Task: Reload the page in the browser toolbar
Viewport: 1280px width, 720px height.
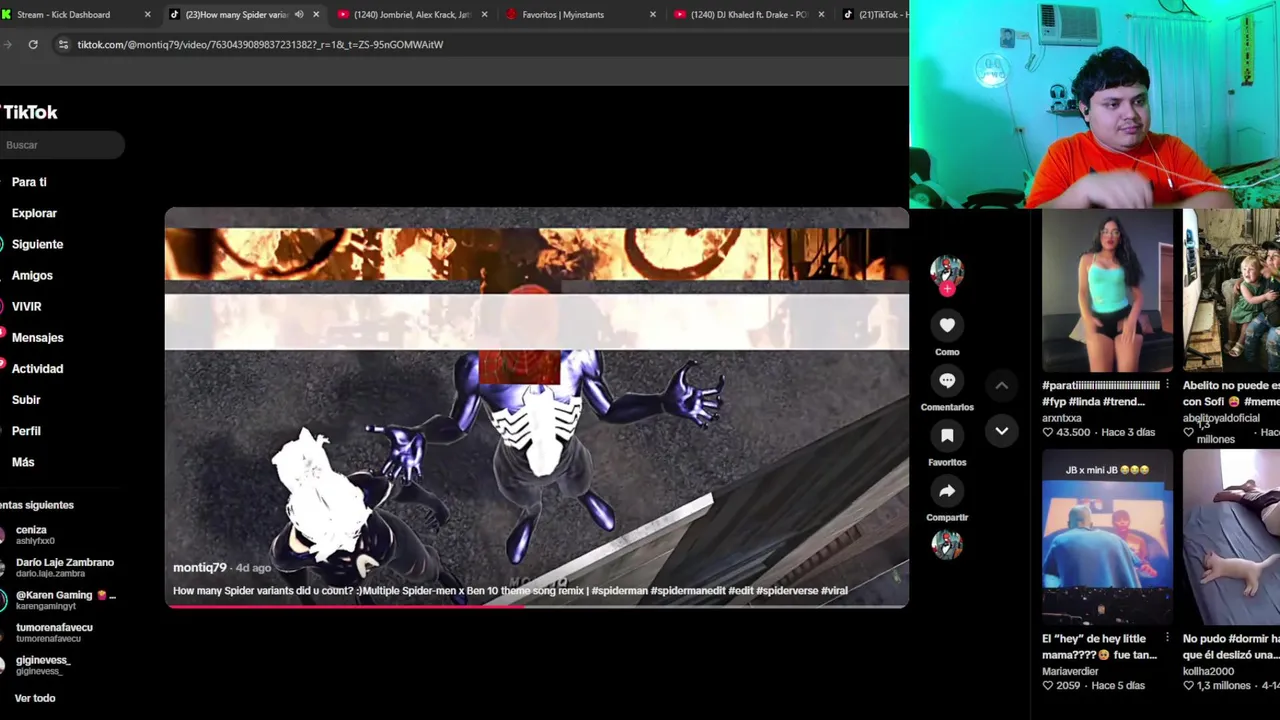Action: 33,44
